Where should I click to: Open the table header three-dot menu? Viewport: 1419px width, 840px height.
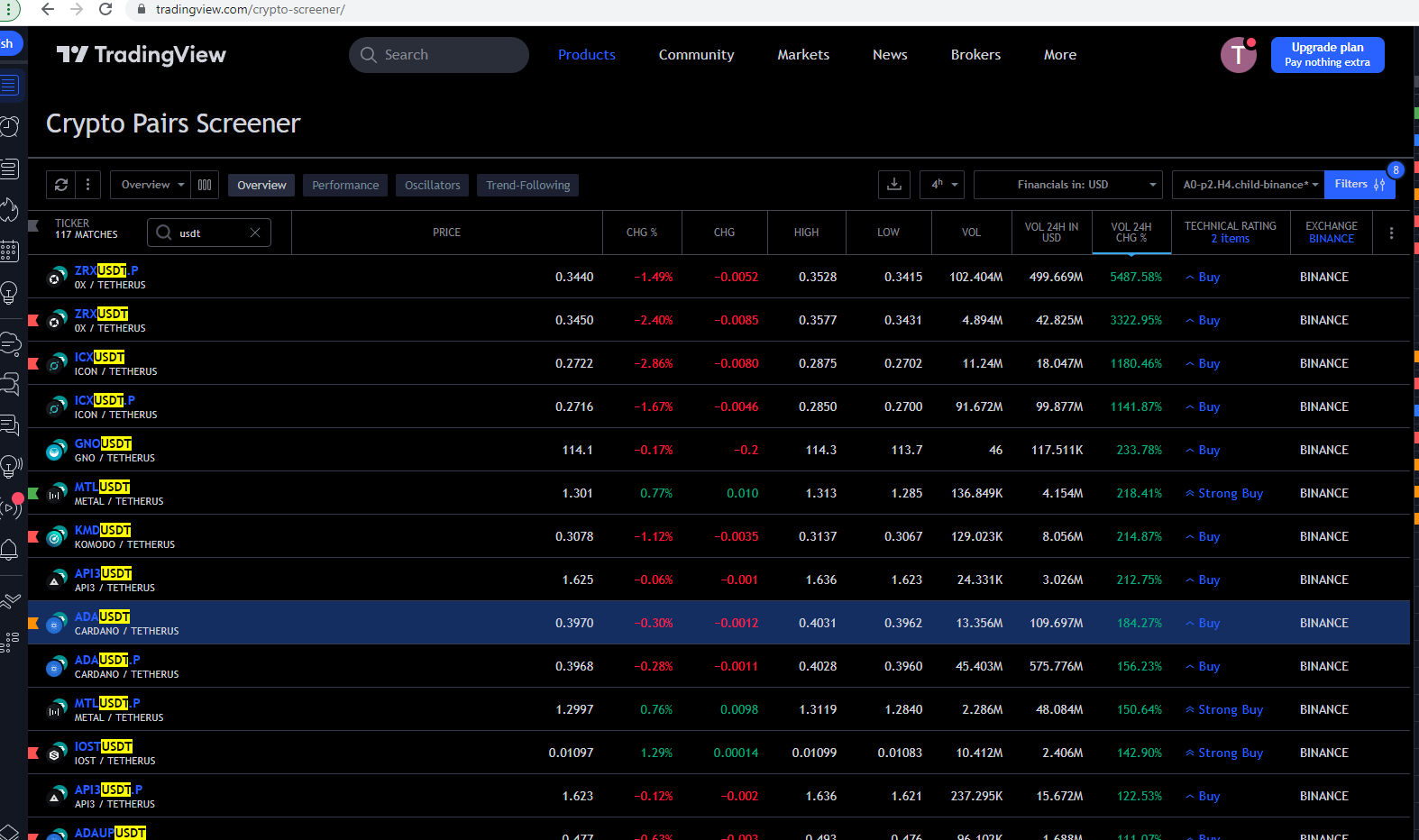coord(1391,233)
